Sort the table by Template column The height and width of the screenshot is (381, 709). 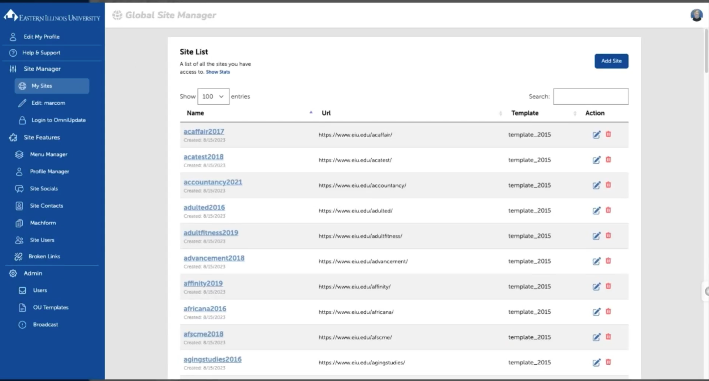click(525, 113)
